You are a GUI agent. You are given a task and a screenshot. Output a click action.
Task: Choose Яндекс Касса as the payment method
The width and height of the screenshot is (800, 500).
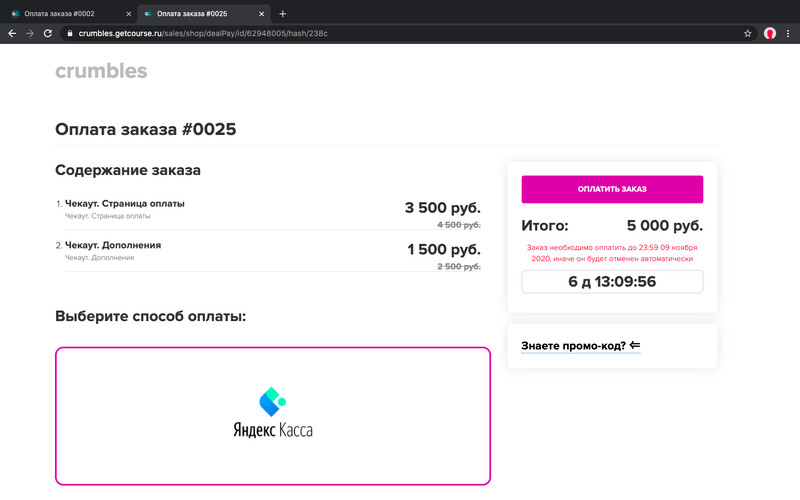tap(272, 415)
